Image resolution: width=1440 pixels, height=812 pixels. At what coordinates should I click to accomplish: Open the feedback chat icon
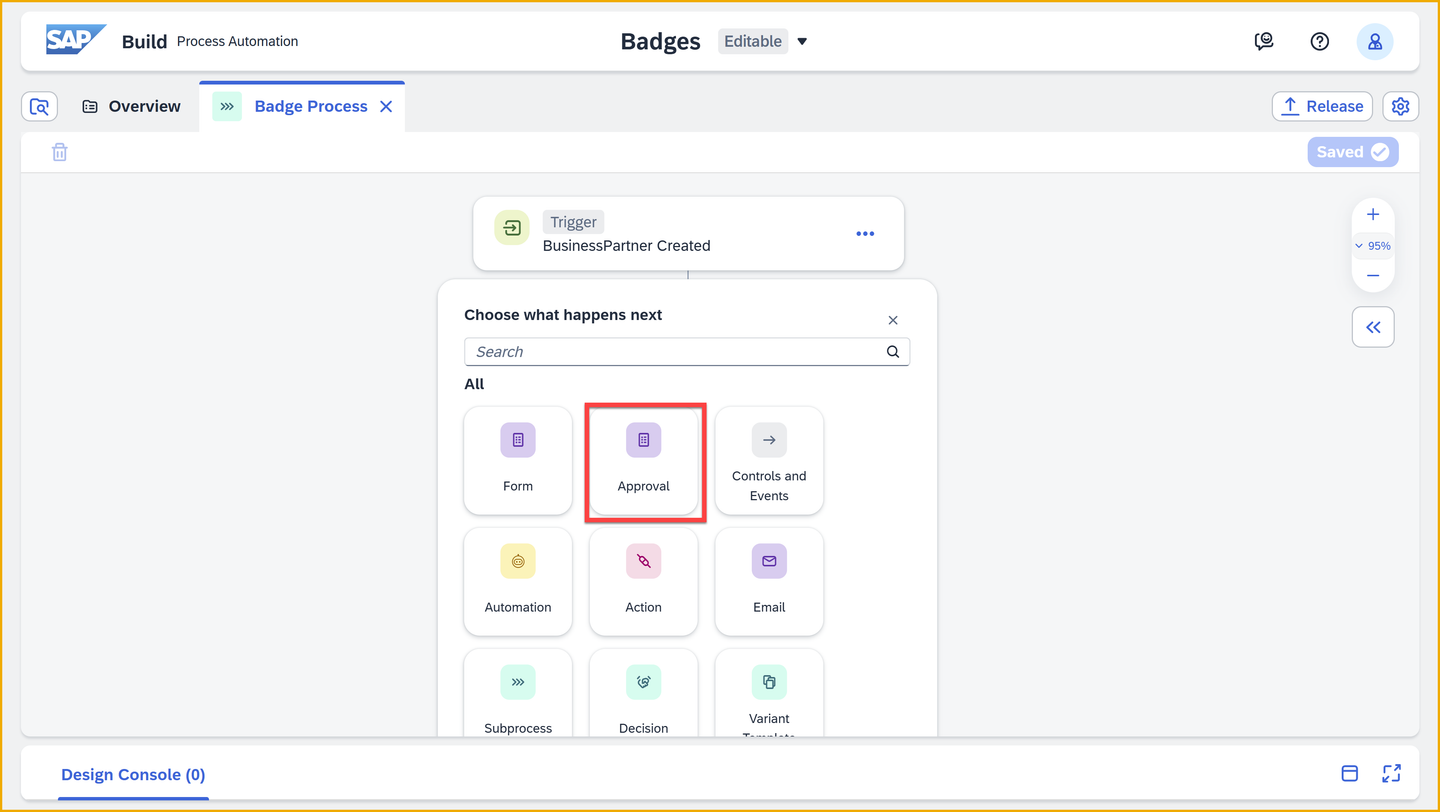[1264, 41]
